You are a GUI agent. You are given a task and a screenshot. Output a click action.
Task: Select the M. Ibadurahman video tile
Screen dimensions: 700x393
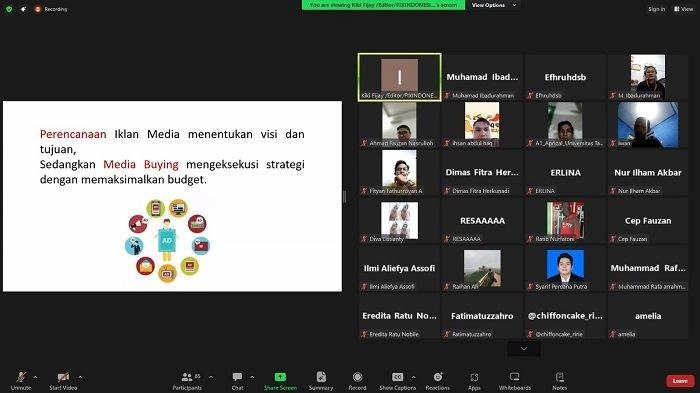coord(648,77)
